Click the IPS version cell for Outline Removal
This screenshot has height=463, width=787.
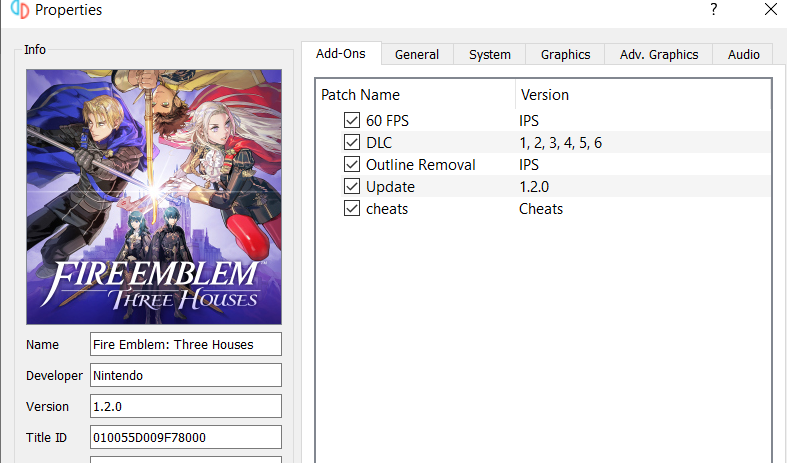pyautogui.click(x=529, y=165)
